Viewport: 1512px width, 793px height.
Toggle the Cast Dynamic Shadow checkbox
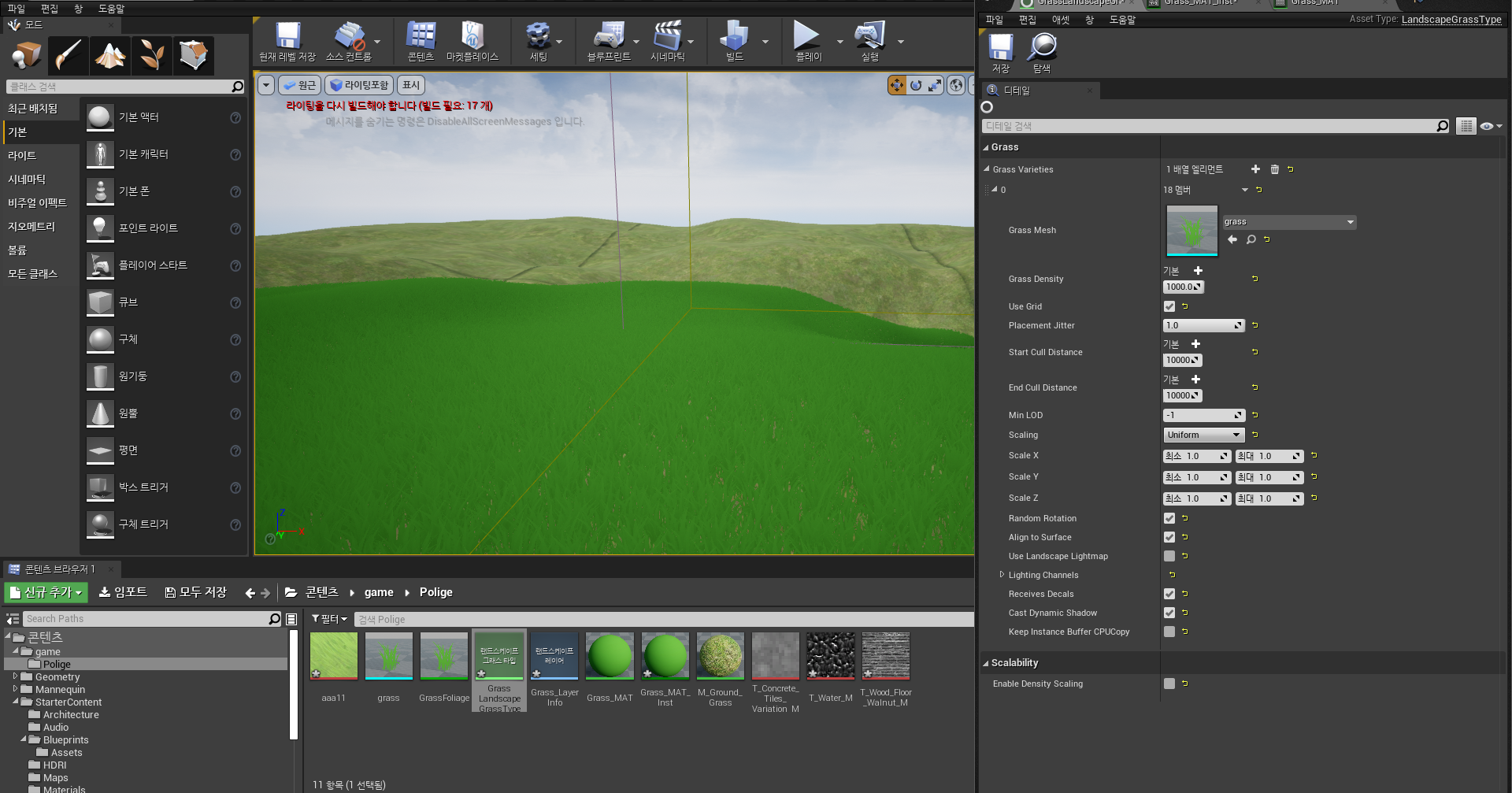[1169, 613]
